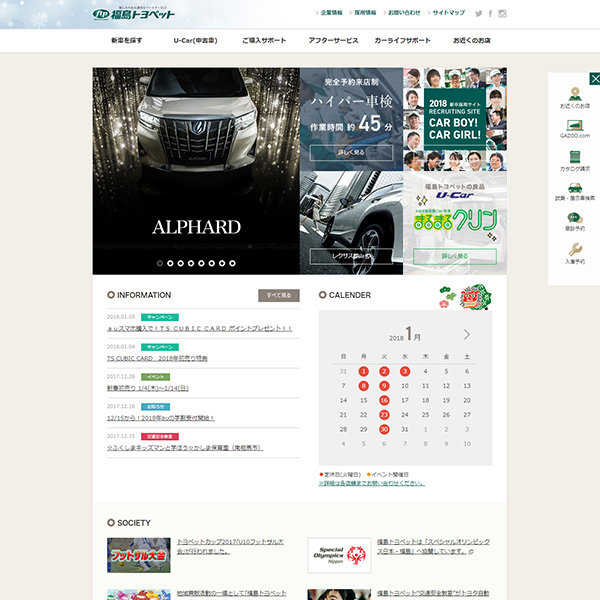Open the calendar store inquiry note link

372,483
